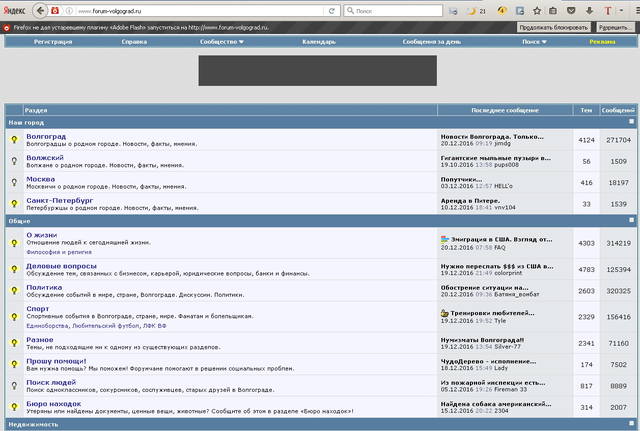This screenshot has height=431, width=640.
Task: Click Продолжать блокировать button
Action: (553, 27)
